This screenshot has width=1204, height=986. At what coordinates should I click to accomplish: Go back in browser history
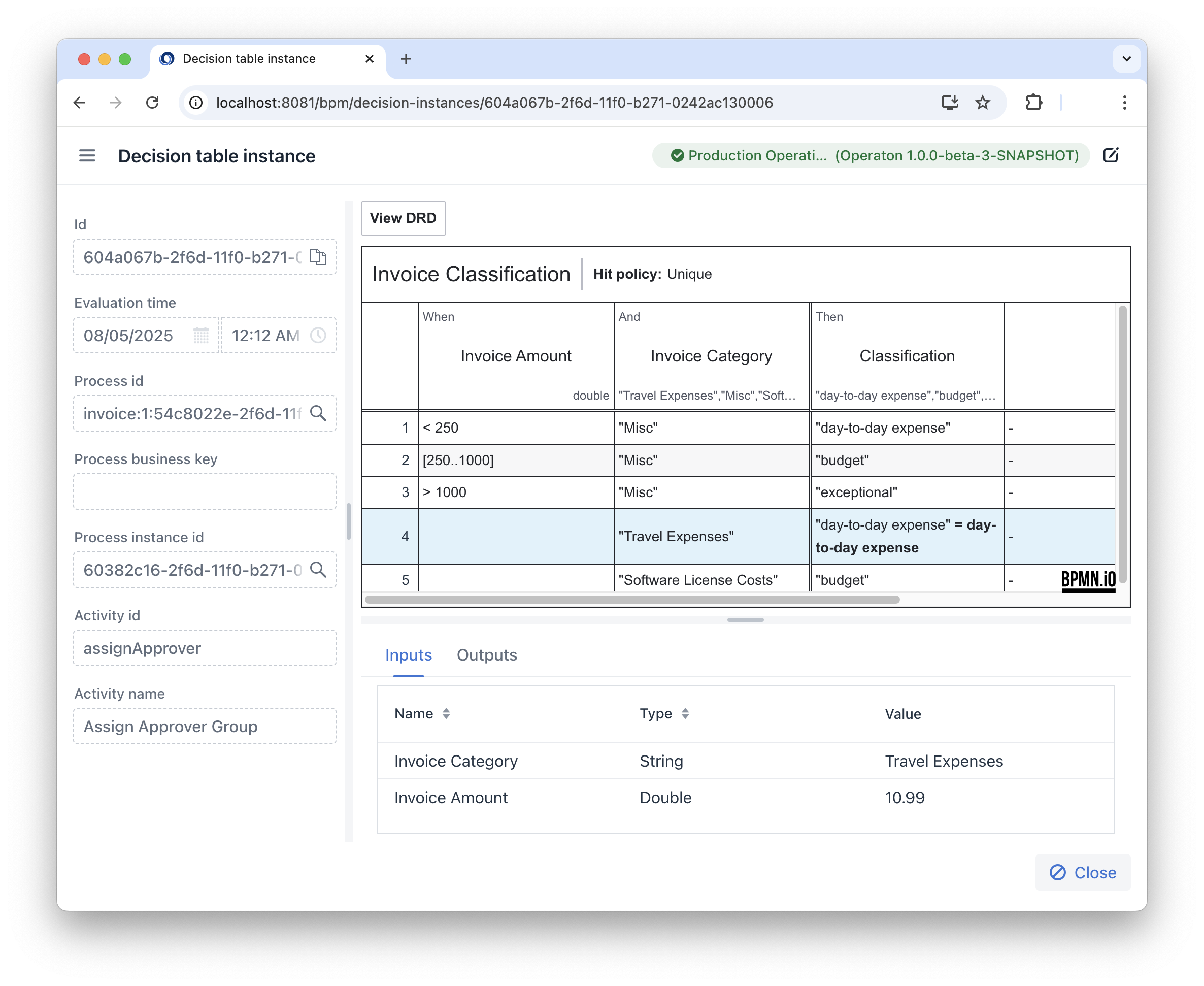point(80,103)
